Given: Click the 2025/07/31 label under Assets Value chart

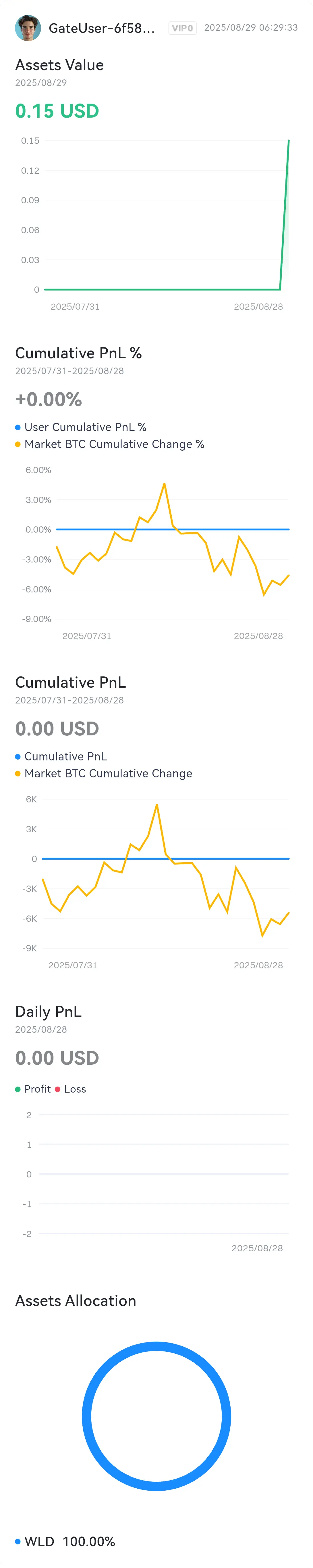Looking at the screenshot, I should tap(75, 307).
